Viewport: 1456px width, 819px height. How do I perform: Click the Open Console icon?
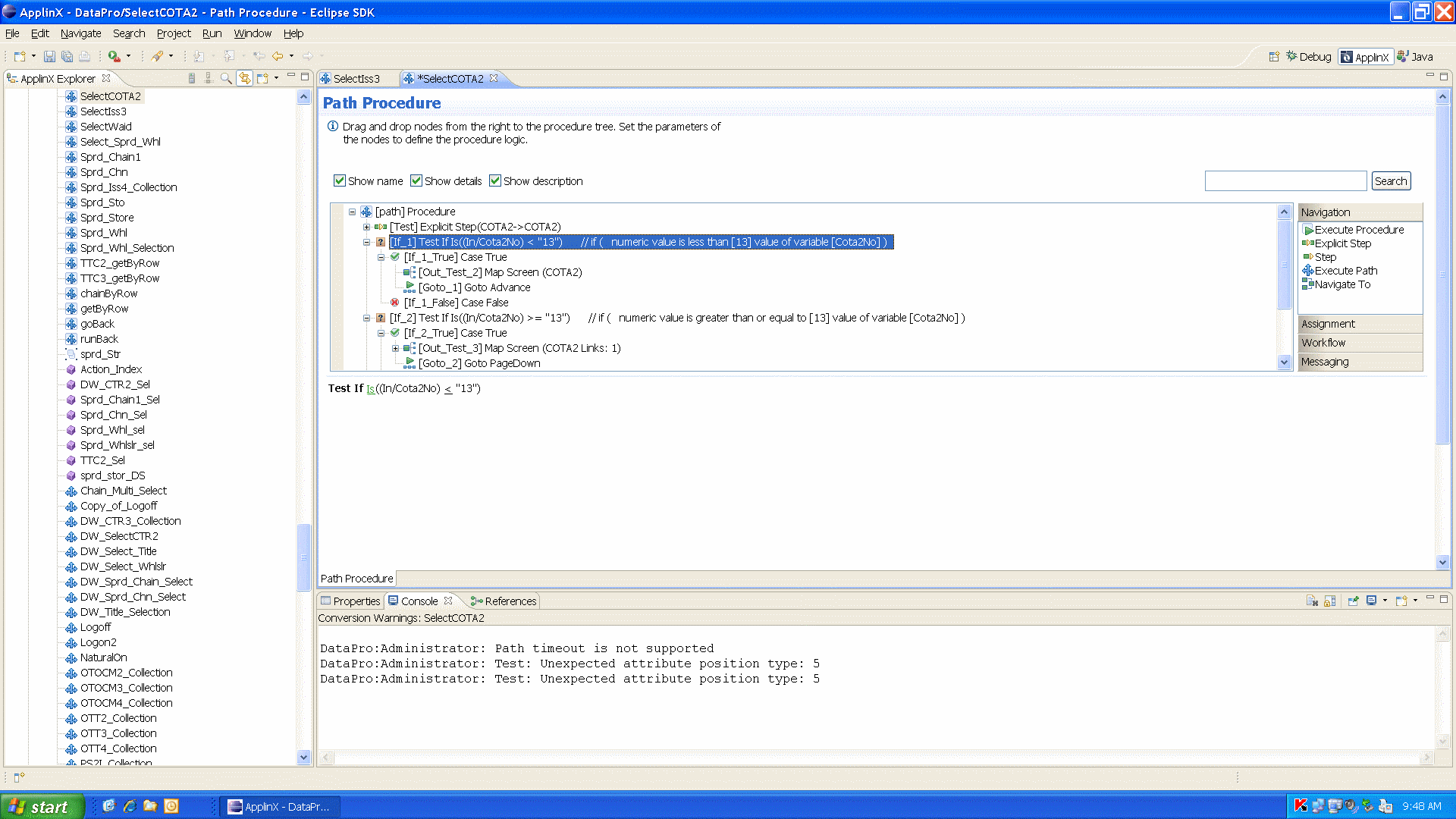[x=1401, y=601]
